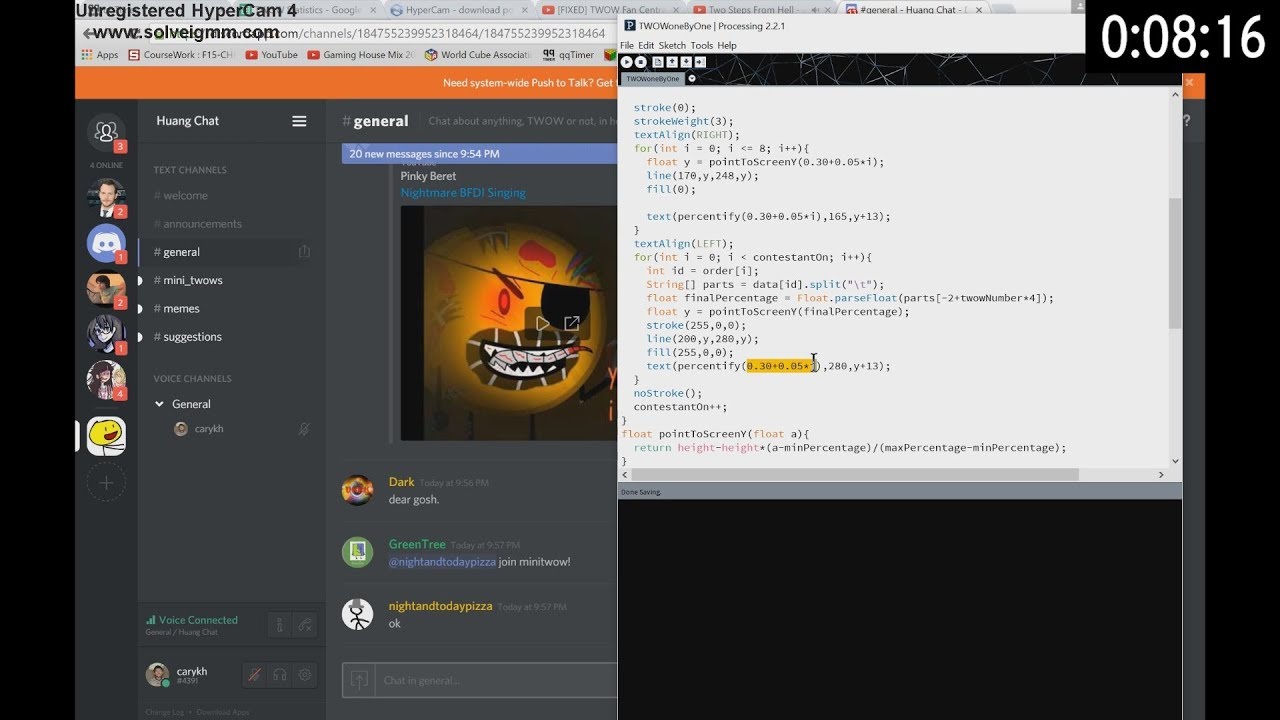The height and width of the screenshot is (720, 1280).
Task: Open a sketch using Processing toolbar
Action: [672, 62]
